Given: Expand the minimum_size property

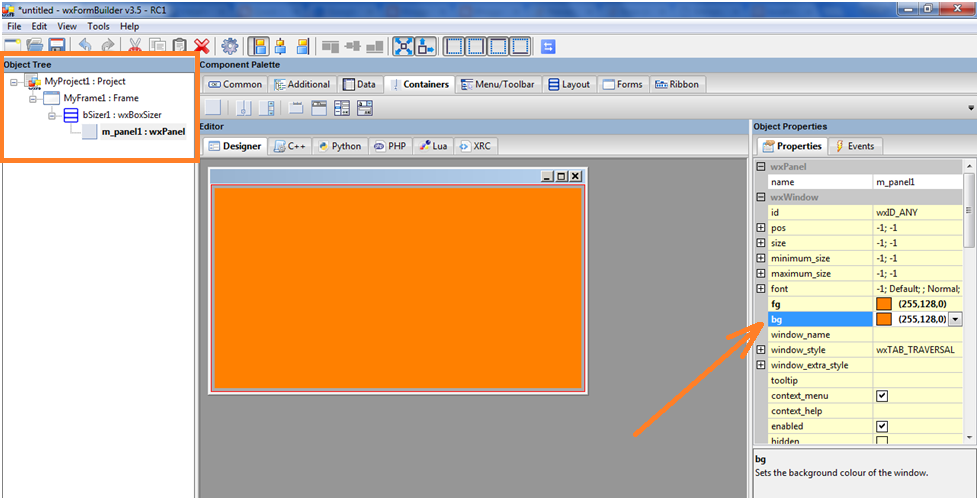Looking at the screenshot, I should [760, 258].
